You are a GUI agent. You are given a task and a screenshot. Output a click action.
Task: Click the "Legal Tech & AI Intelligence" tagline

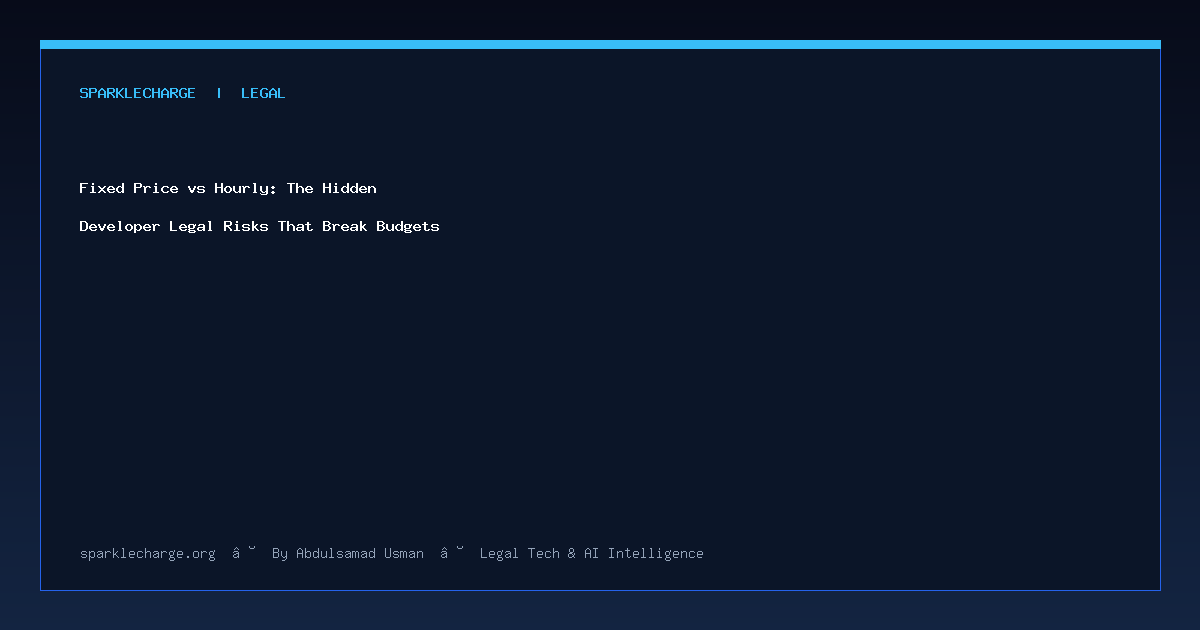[592, 553]
